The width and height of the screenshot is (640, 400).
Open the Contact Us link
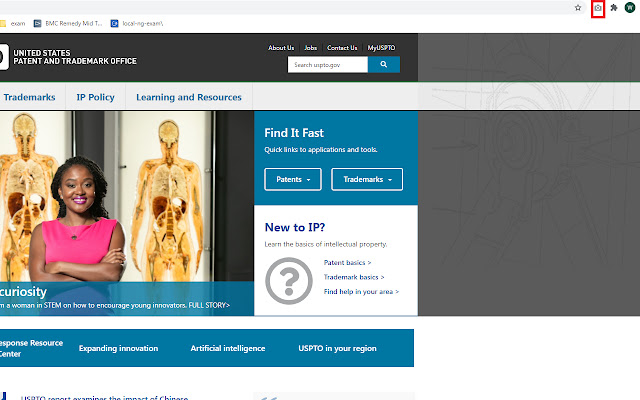342,48
